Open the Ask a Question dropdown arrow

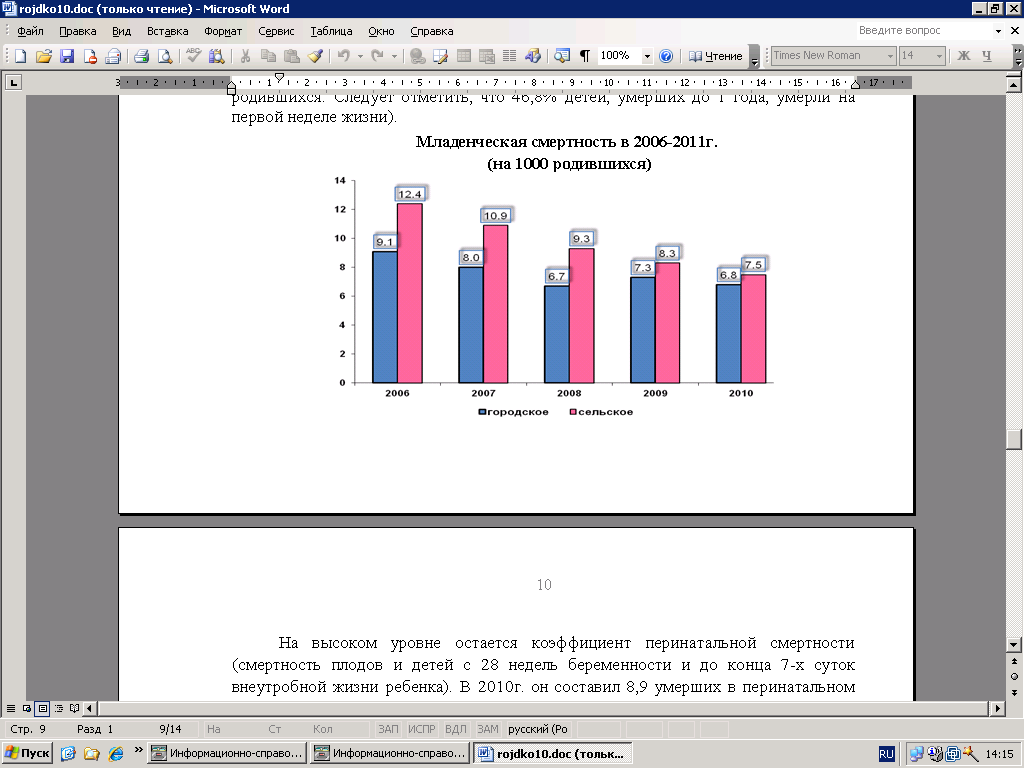coord(998,31)
